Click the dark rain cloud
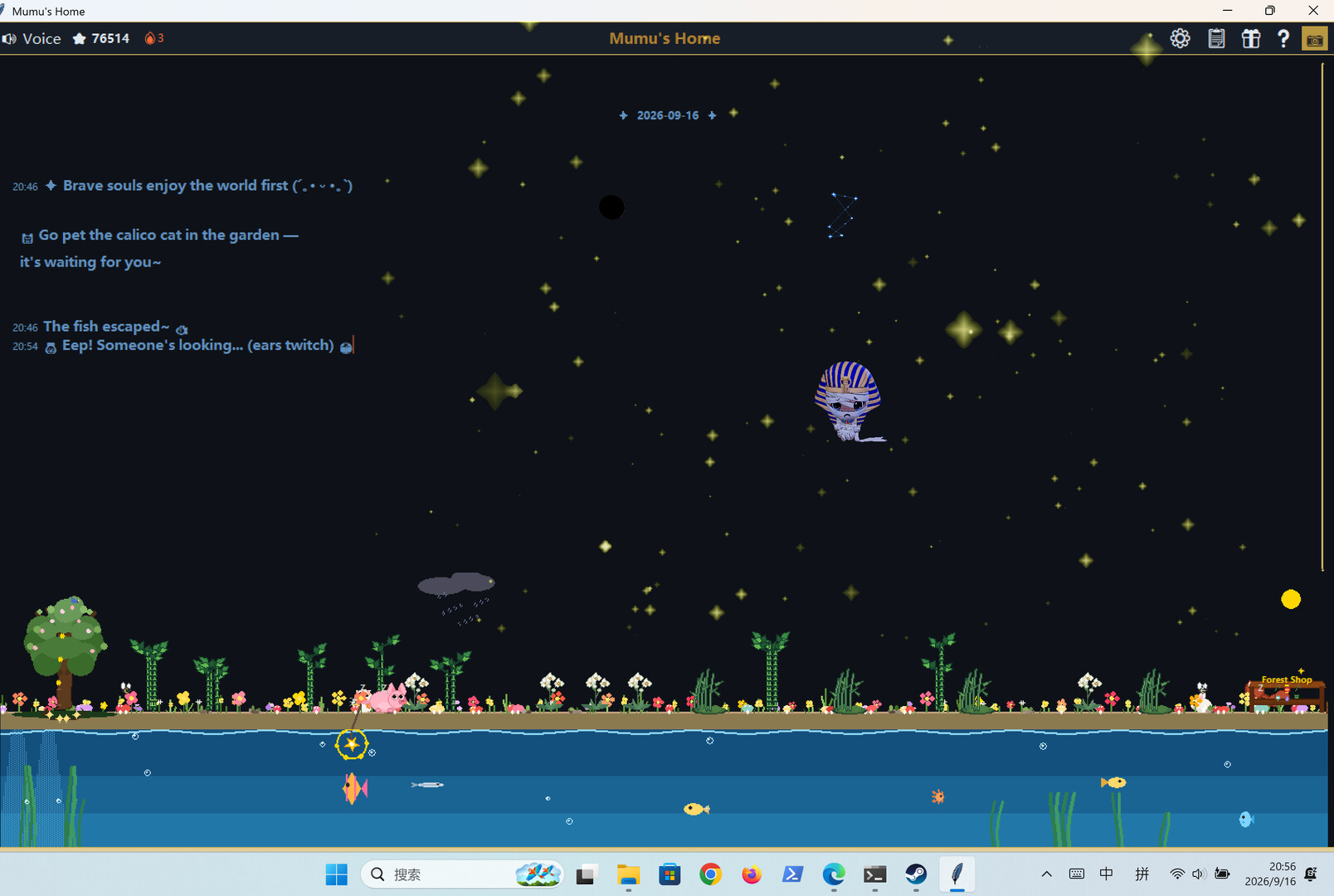 click(x=456, y=584)
